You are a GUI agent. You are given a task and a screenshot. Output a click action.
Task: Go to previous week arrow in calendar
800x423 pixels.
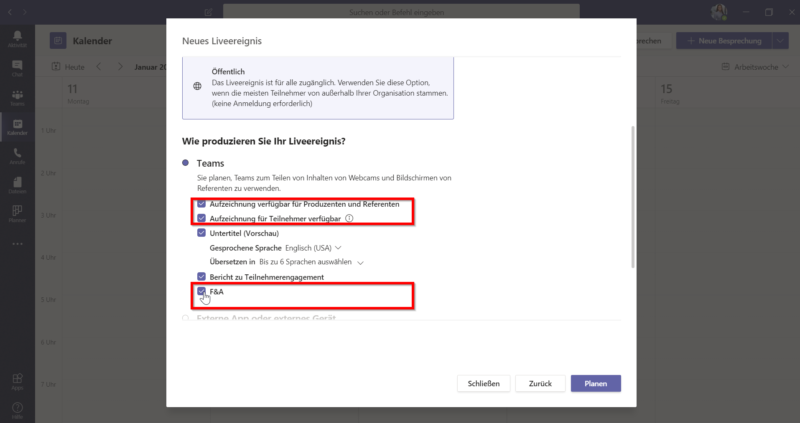pyautogui.click(x=99, y=67)
